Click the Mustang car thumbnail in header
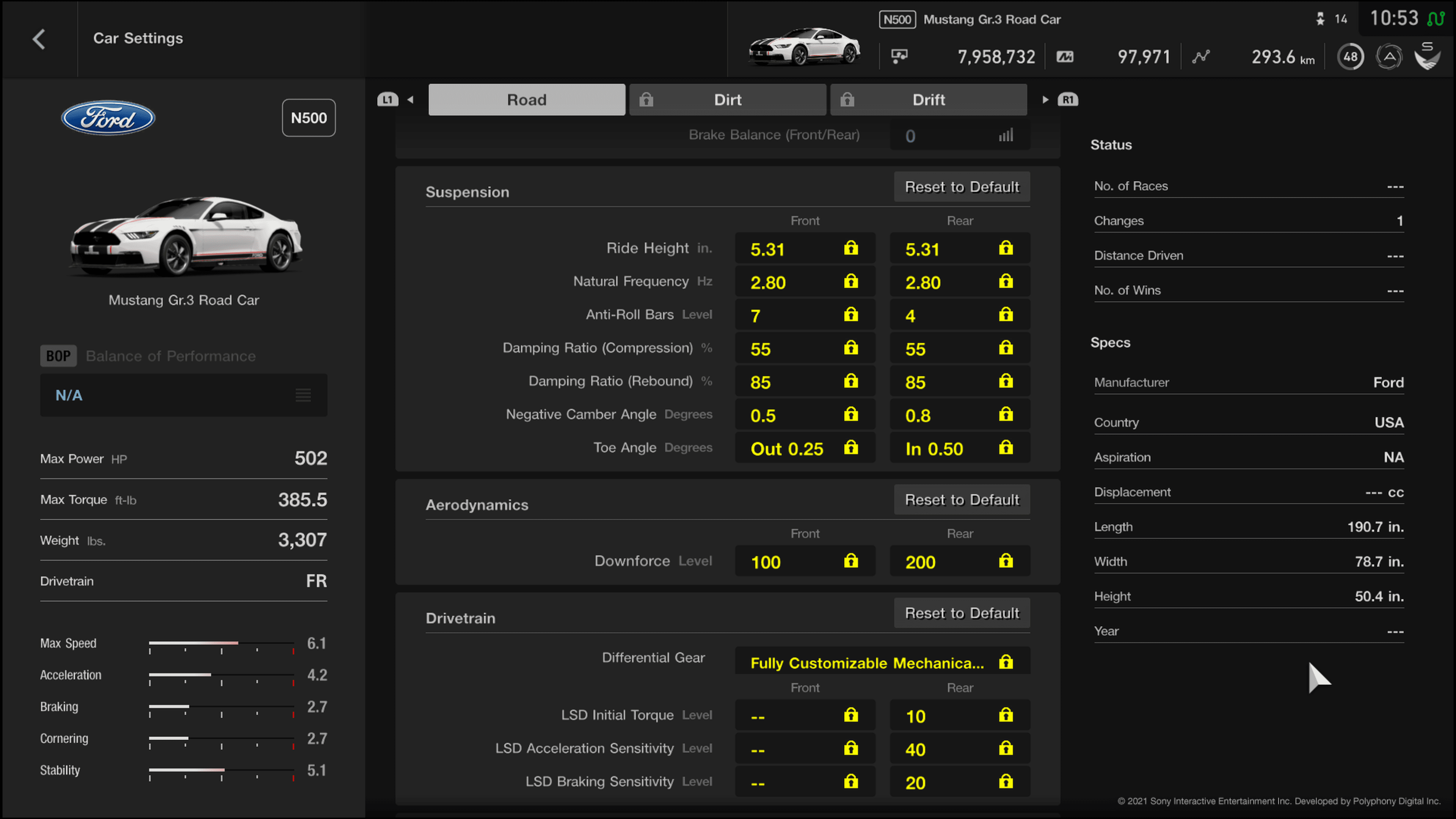This screenshot has width=1456, height=819. point(804,46)
